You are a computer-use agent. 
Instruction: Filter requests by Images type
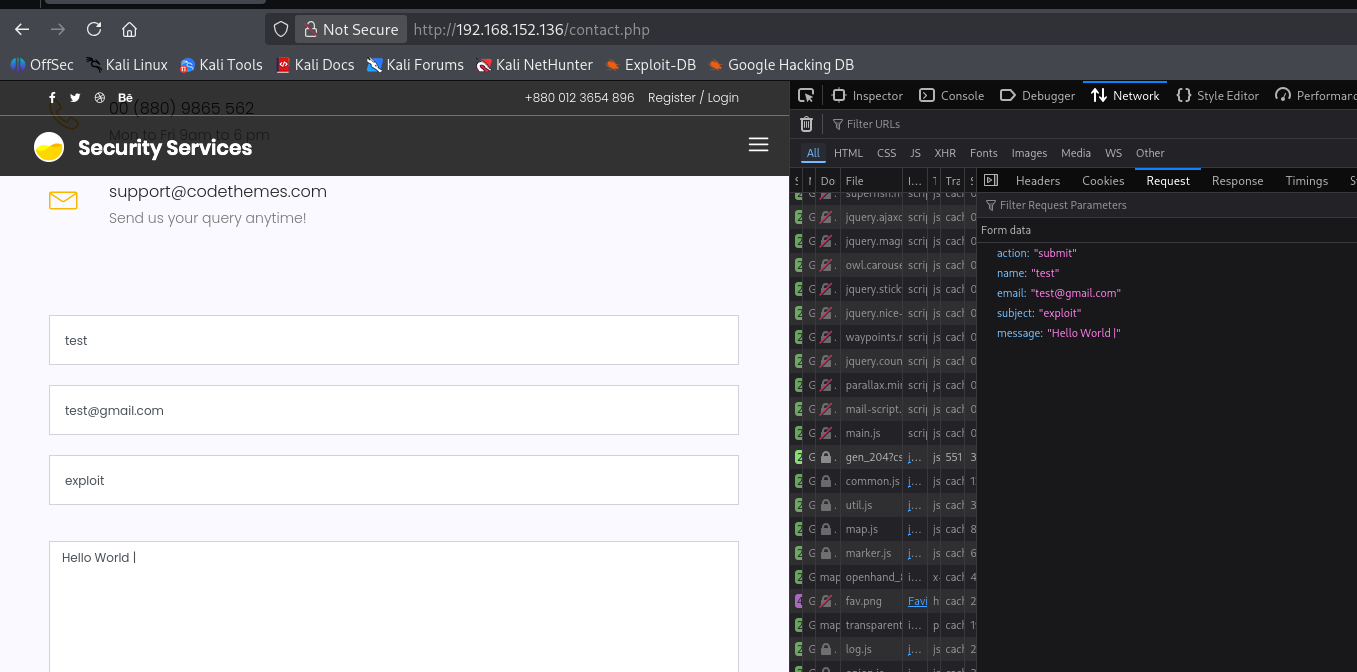pos(1029,153)
